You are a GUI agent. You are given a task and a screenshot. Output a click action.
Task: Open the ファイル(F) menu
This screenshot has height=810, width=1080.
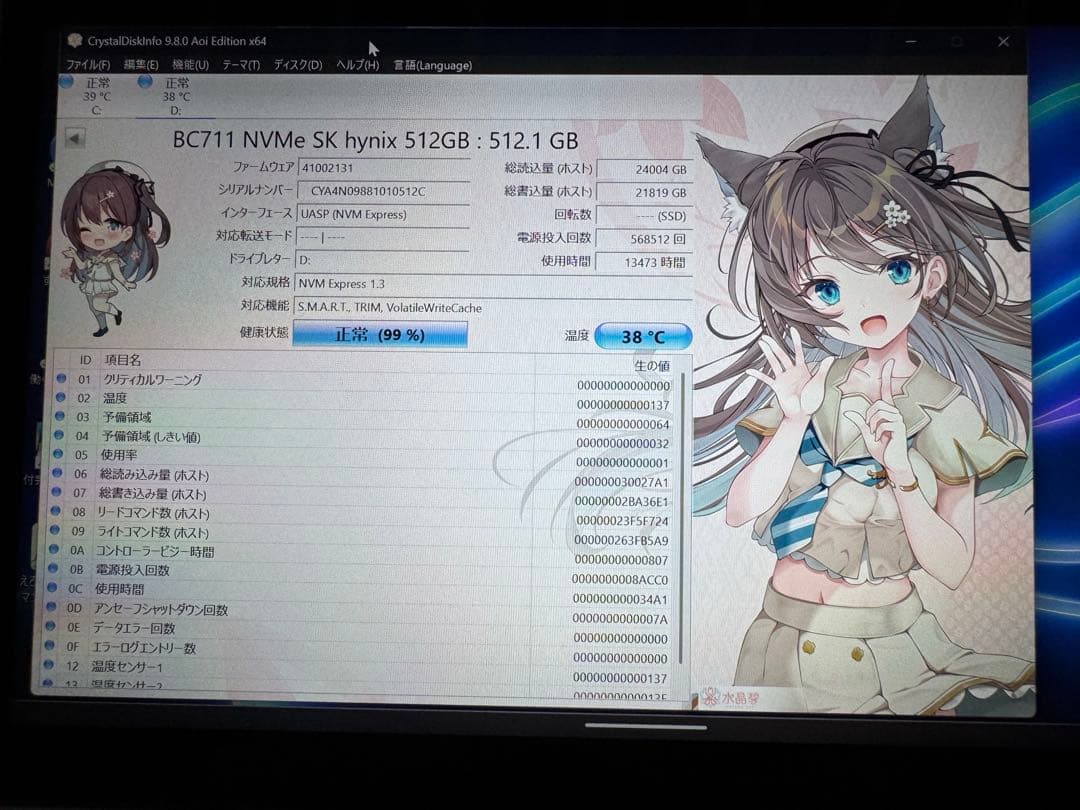coord(88,65)
